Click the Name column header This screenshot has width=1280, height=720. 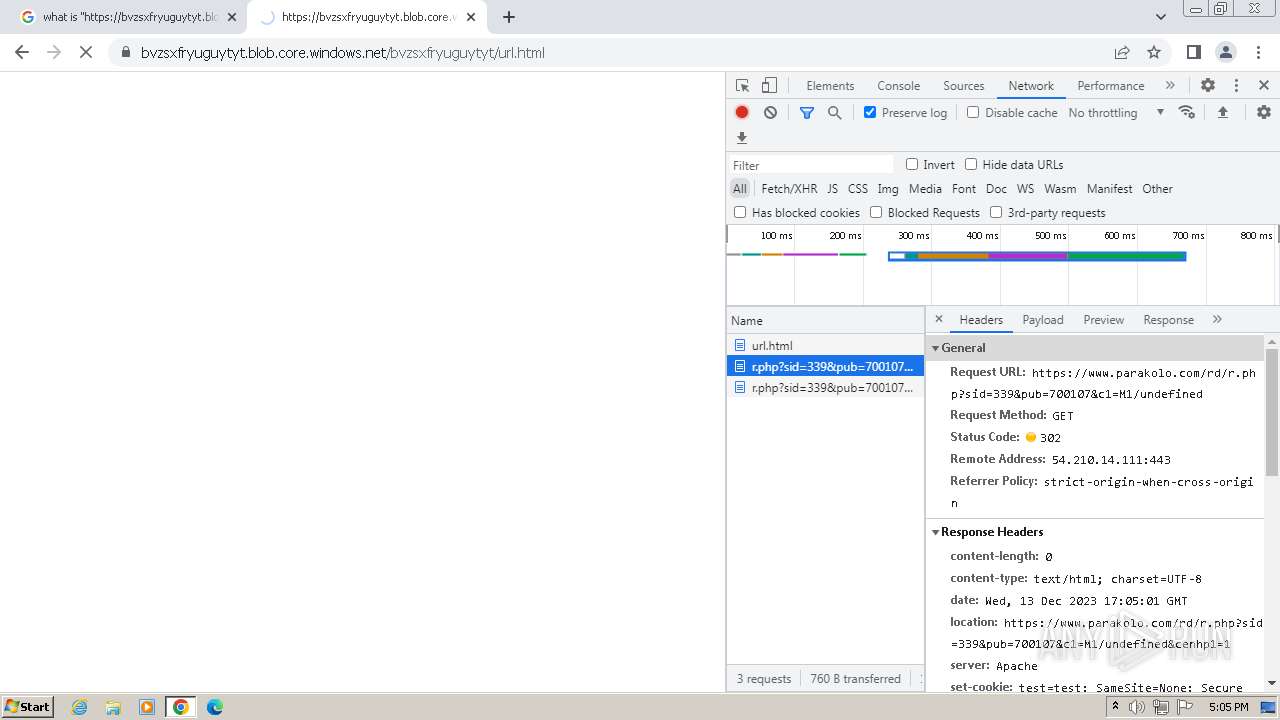(825, 321)
